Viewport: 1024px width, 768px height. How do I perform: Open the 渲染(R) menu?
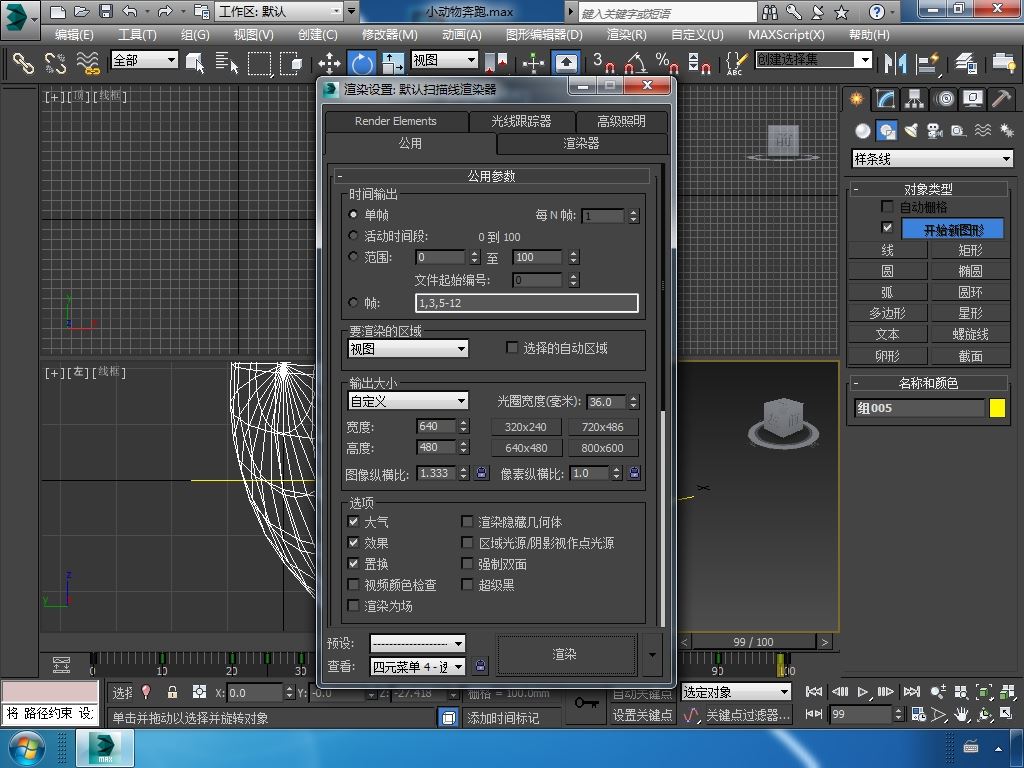[x=626, y=35]
